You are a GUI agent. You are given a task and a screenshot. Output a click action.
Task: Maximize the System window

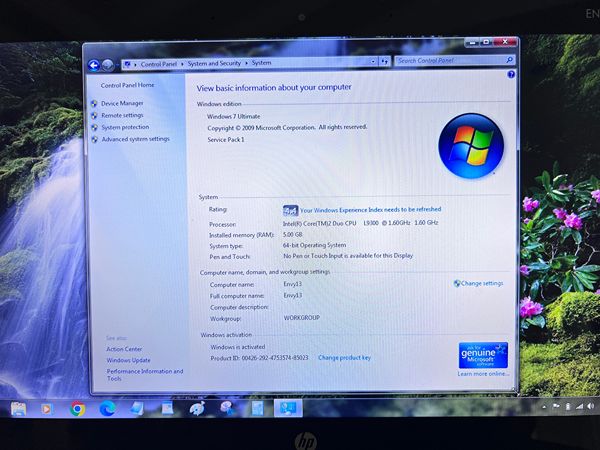[x=486, y=42]
